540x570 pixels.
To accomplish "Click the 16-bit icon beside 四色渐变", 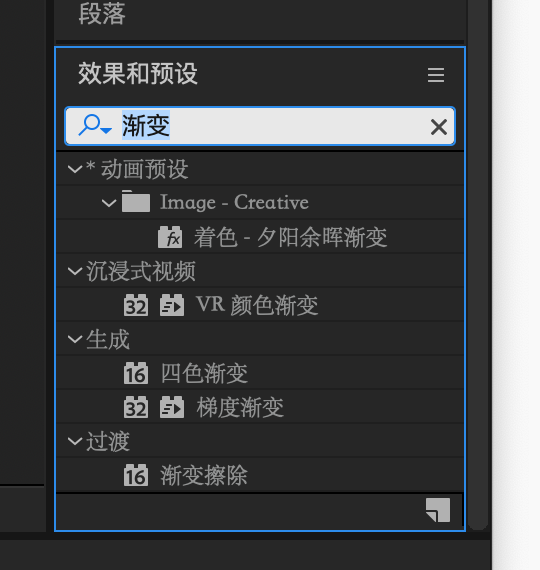I will coord(136,373).
